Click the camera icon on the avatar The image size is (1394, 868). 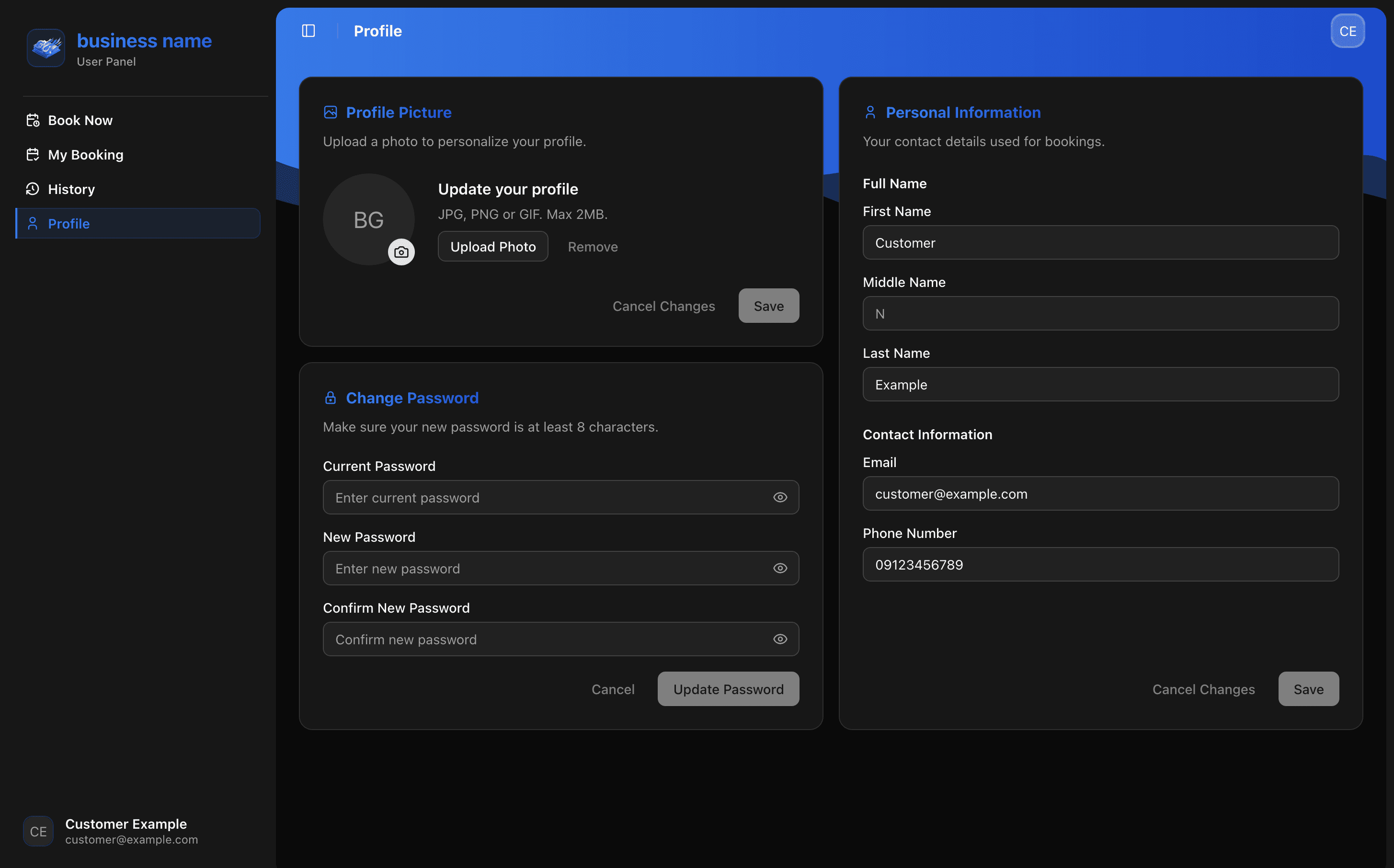point(401,252)
